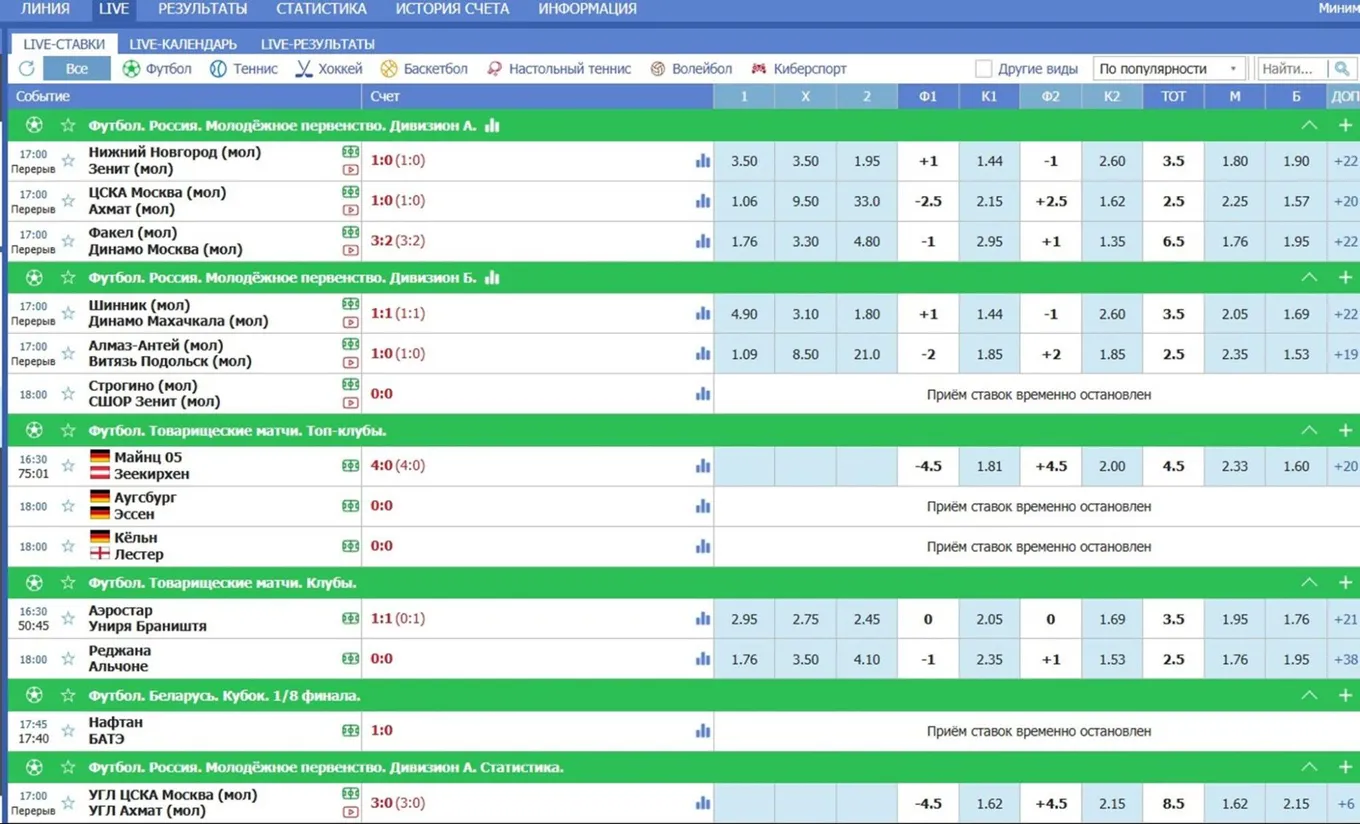
Task: Bet on home win 3.50 for Нижний Новгород
Action: click(x=744, y=161)
